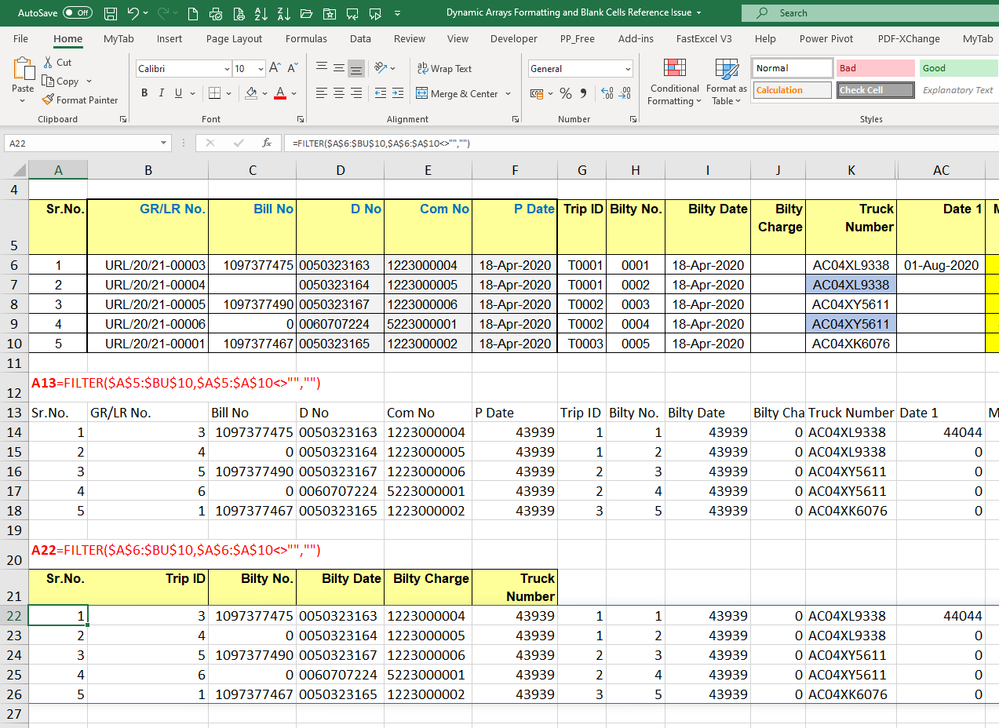Switch to the Insert tab
The image size is (999, 728).
point(169,39)
